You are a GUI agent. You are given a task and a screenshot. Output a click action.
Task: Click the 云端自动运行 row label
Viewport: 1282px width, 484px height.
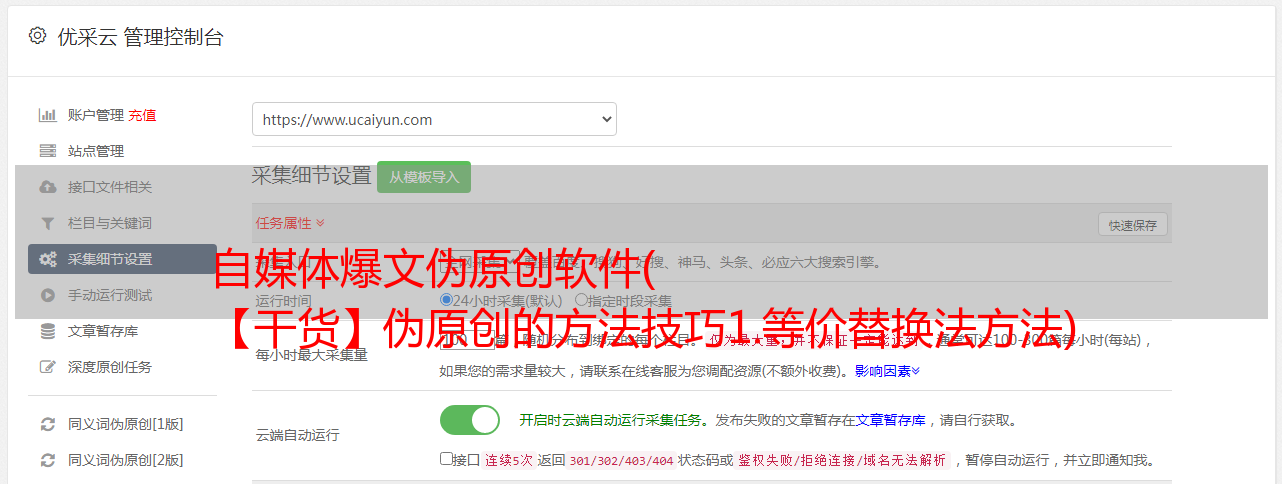tap(298, 435)
